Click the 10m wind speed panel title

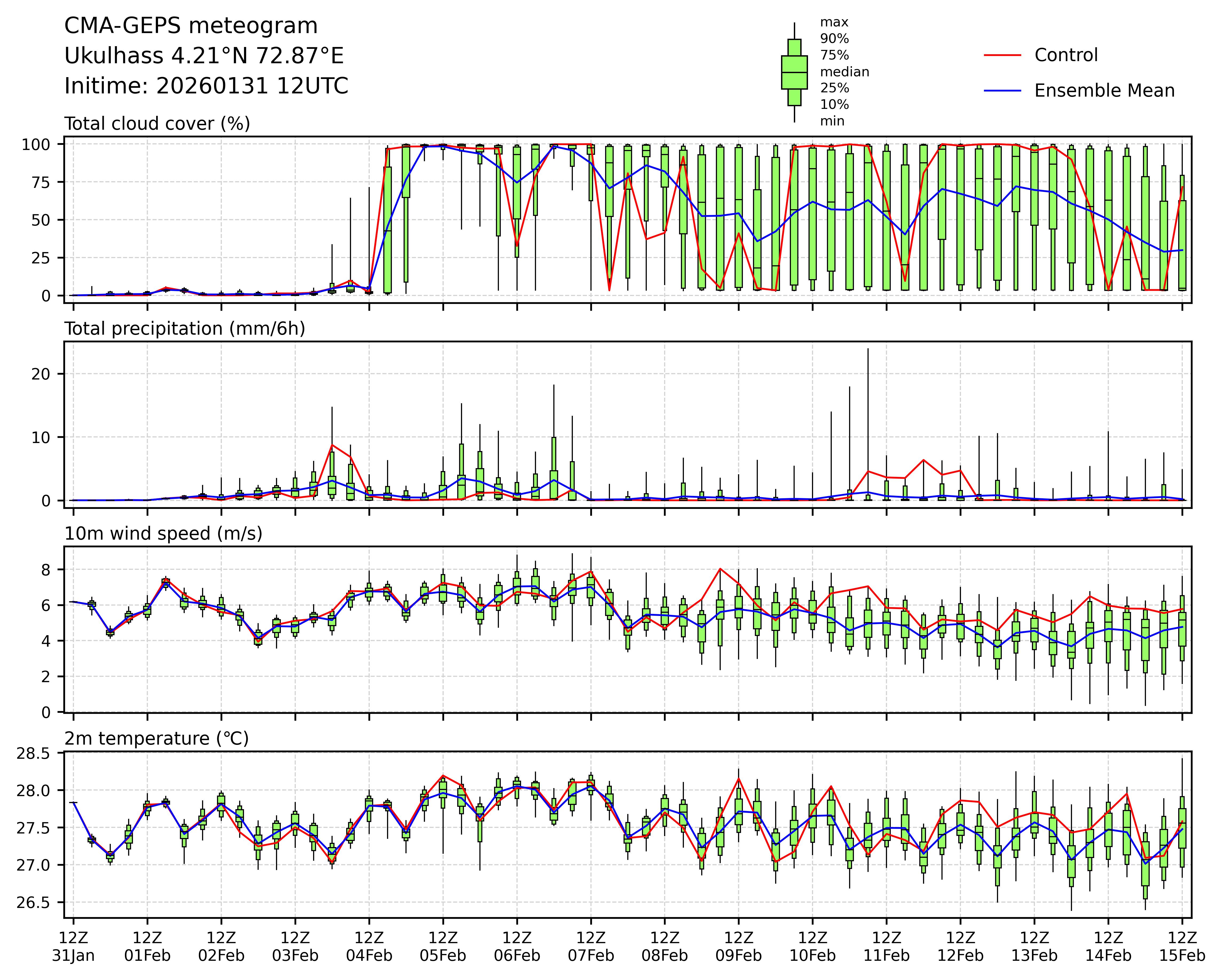point(163,533)
